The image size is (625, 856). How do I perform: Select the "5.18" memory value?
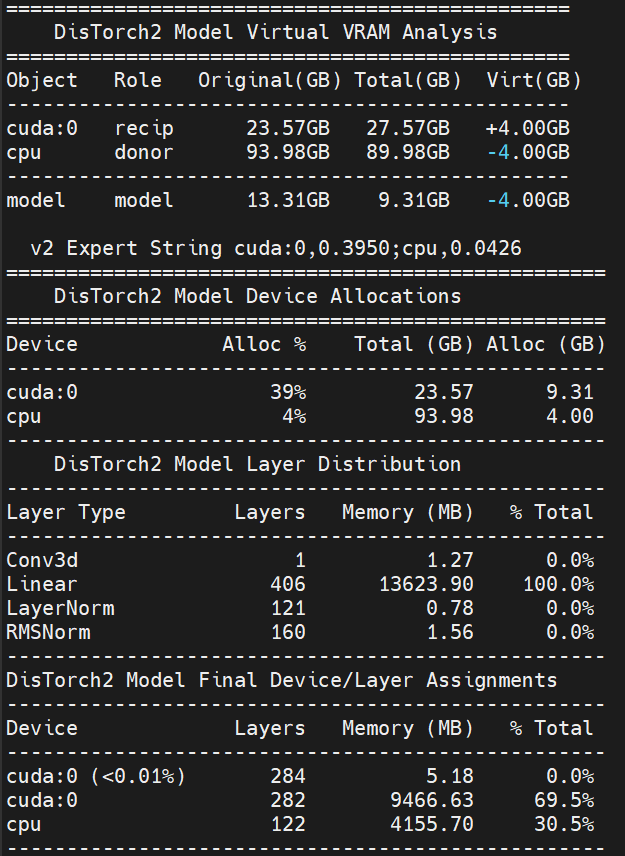tap(450, 776)
